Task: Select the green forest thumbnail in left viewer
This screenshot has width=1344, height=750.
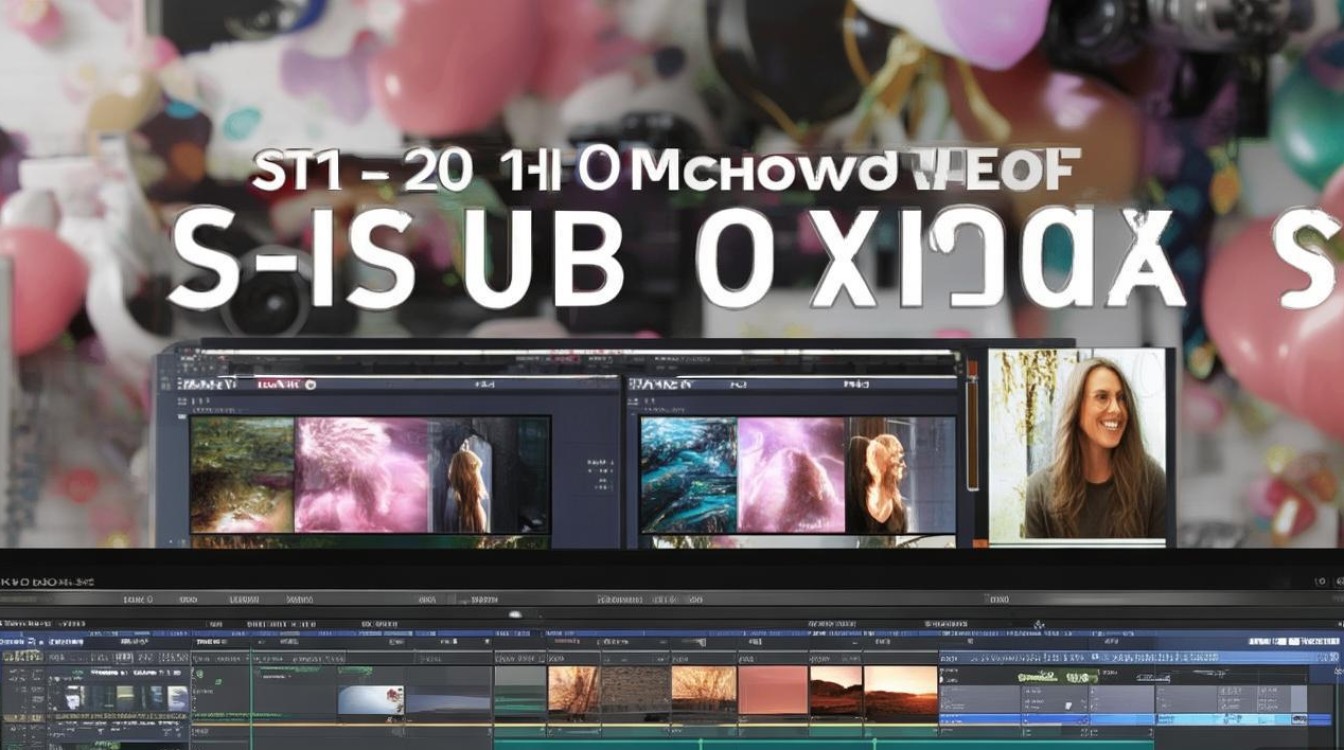Action: (x=241, y=475)
